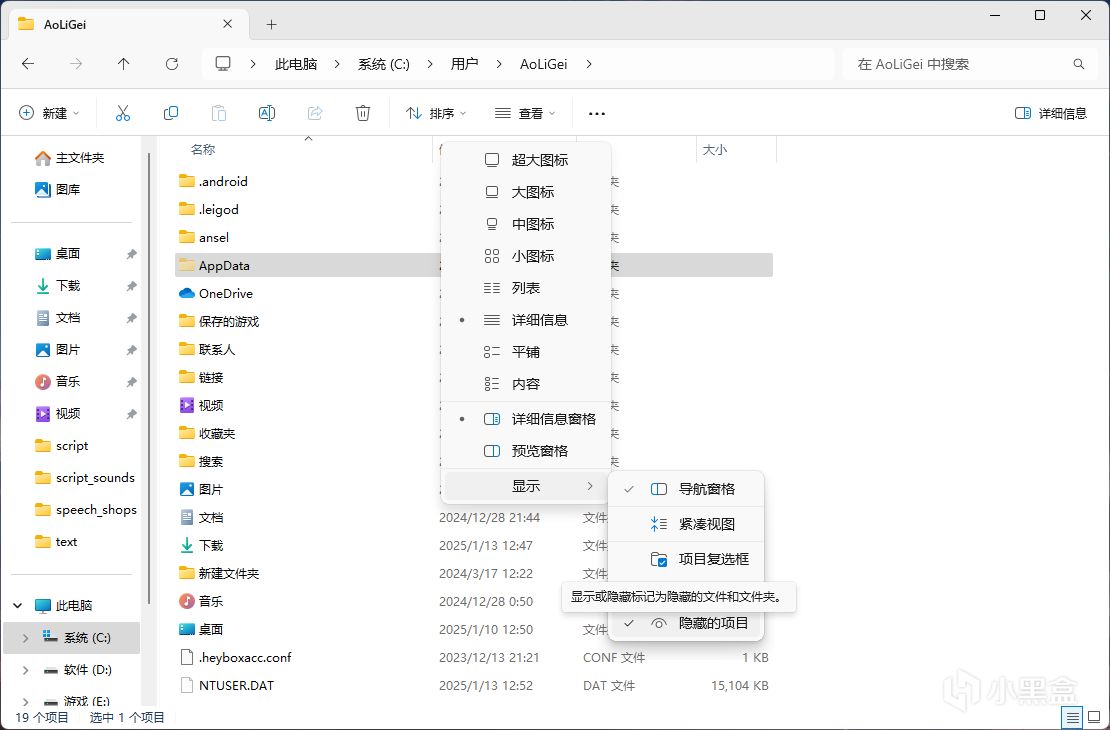The width and height of the screenshot is (1110, 730).
Task: Click the Paste clipboard icon
Action: pyautogui.click(x=219, y=113)
